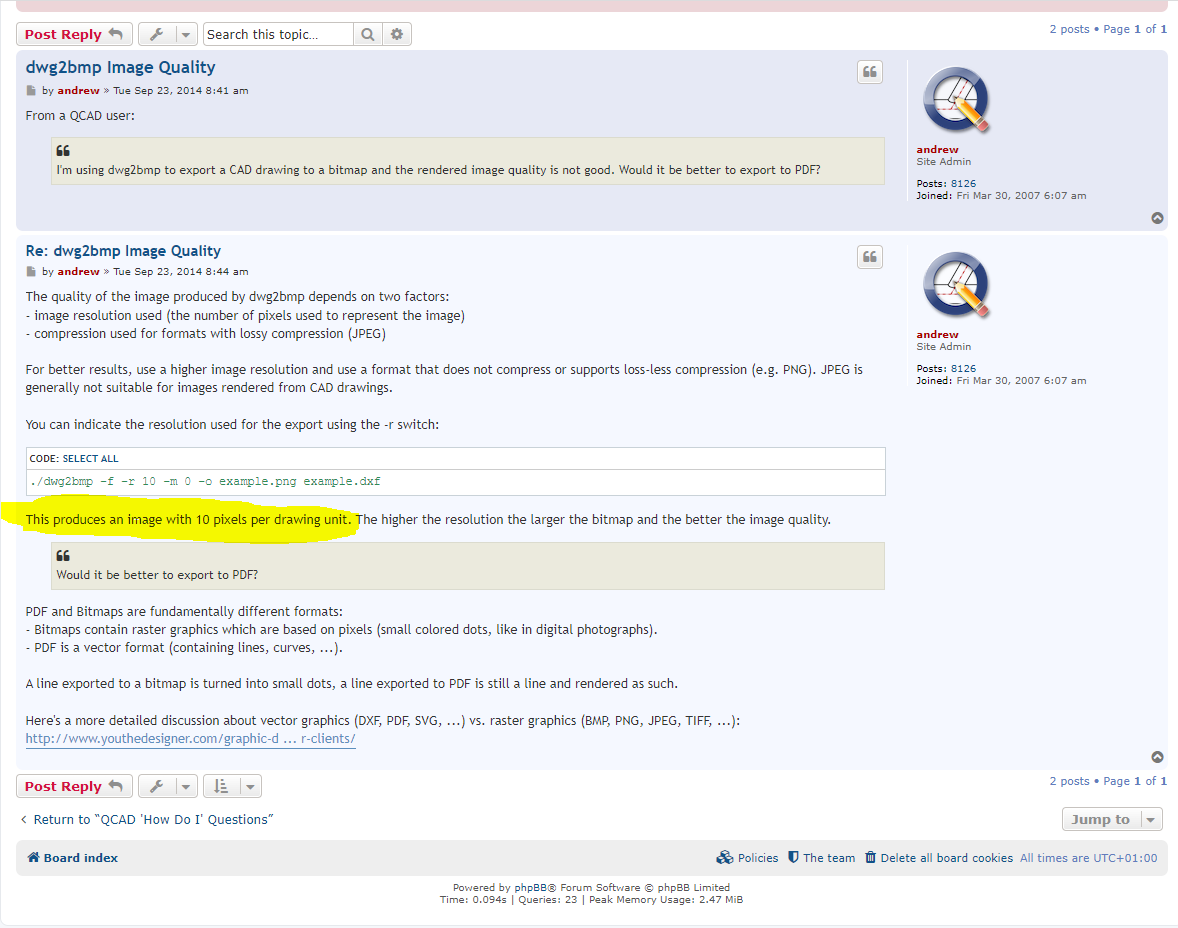This screenshot has width=1178, height=928.
Task: Click the bottom Post Reply button
Action: click(73, 786)
